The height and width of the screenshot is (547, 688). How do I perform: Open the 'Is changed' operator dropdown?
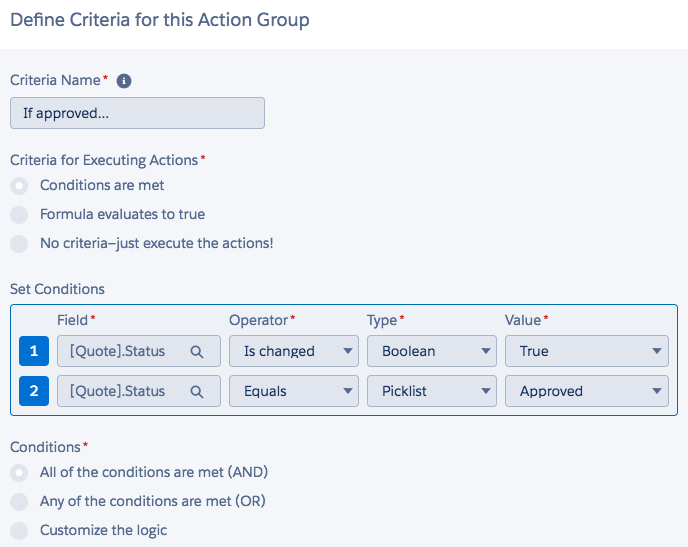pos(293,351)
